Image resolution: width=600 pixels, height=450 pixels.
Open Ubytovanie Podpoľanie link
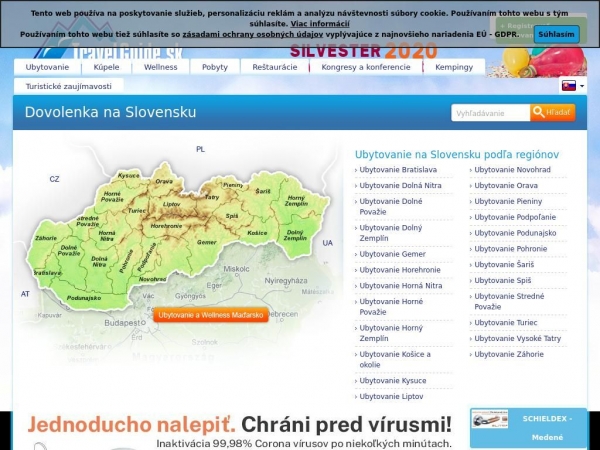[x=515, y=217]
